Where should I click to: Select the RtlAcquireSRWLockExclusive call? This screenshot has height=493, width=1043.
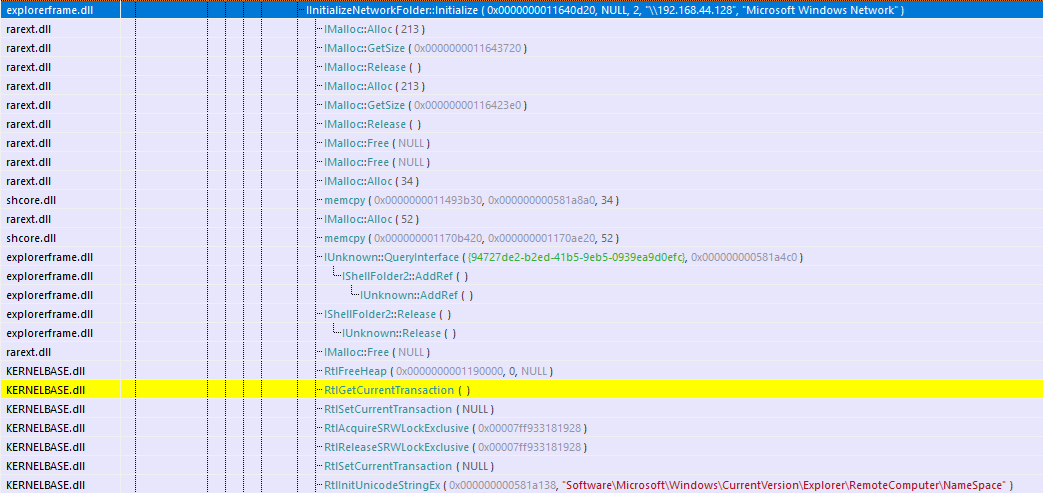[455, 427]
